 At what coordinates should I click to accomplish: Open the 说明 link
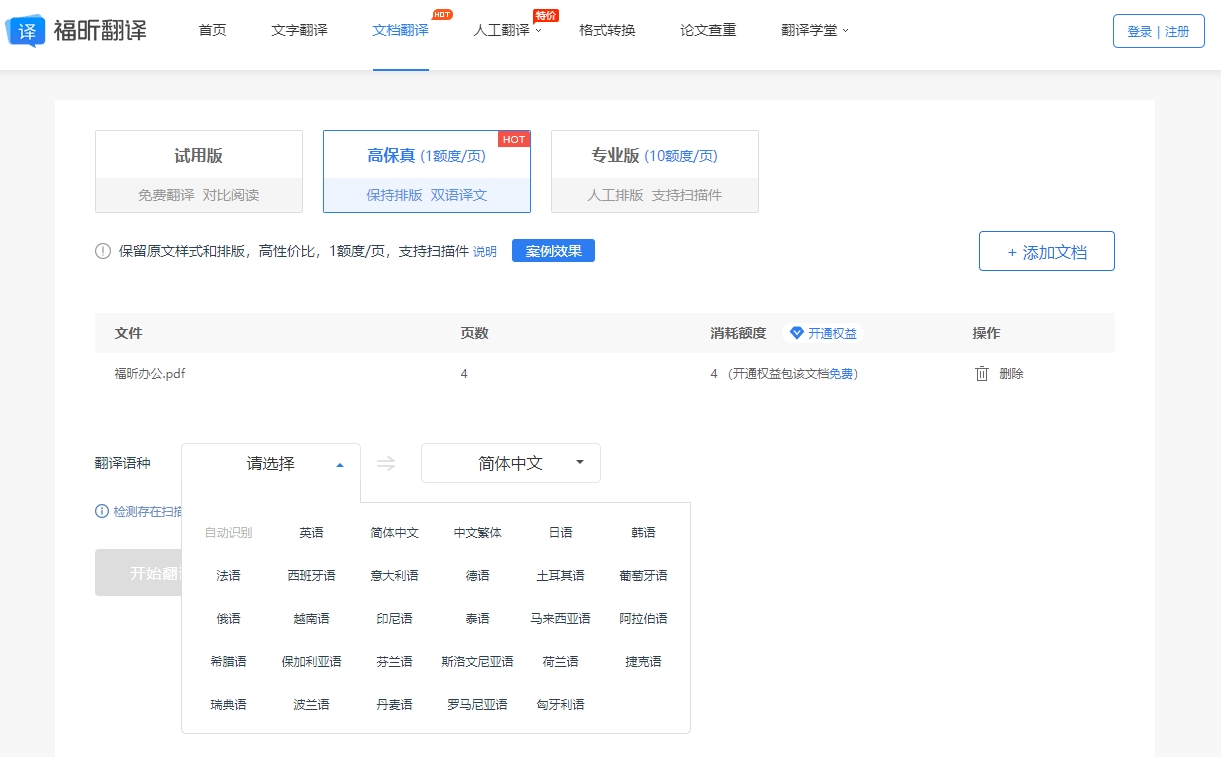tap(485, 252)
